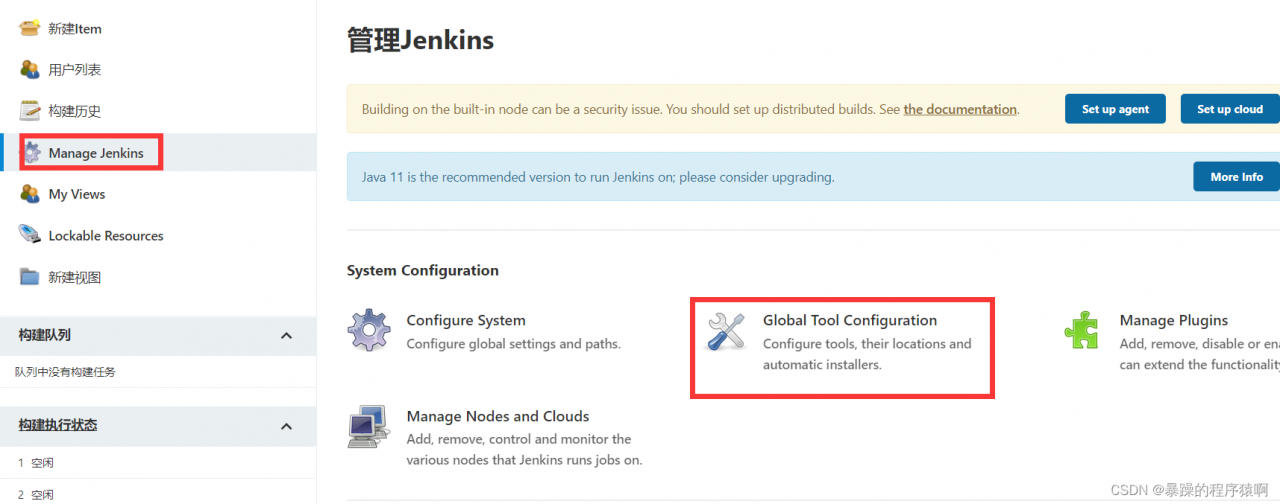Open 新建Item in the sidebar

[x=75, y=29]
